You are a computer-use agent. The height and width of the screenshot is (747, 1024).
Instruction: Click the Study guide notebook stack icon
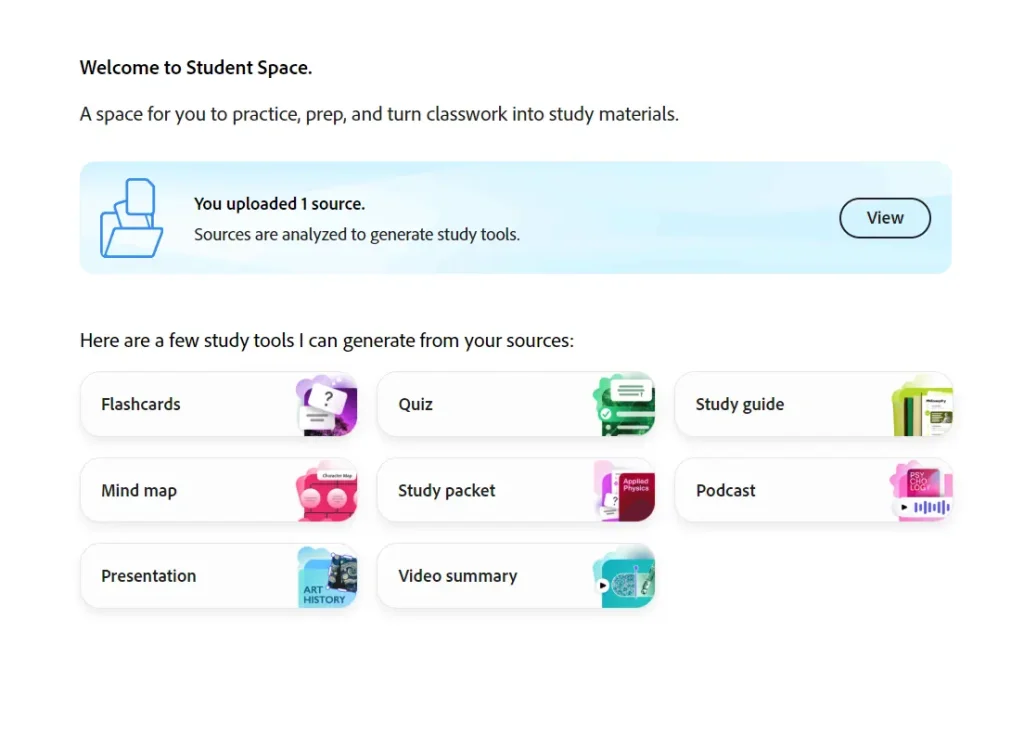coord(921,404)
